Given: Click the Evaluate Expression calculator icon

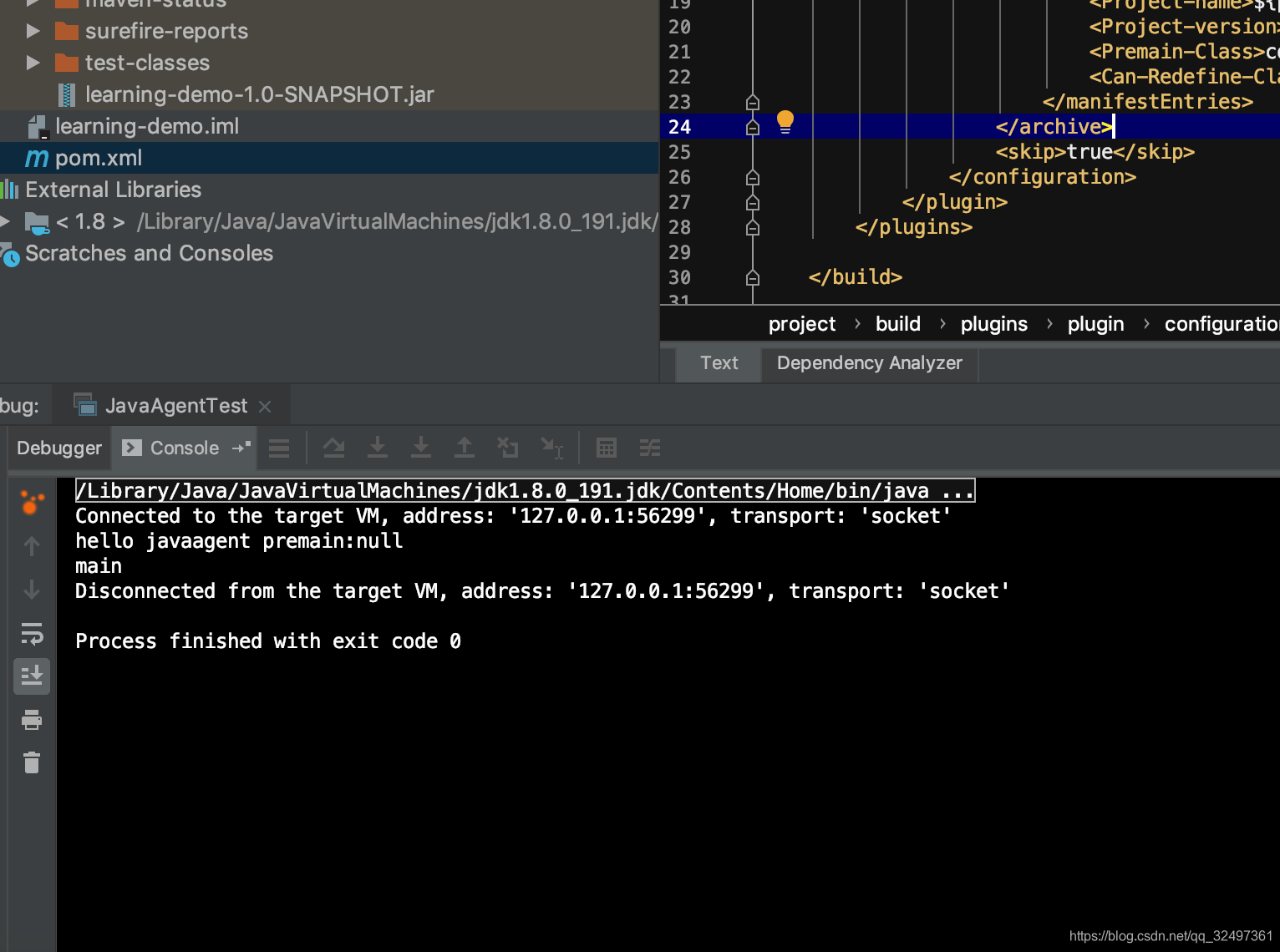Looking at the screenshot, I should pos(607,448).
